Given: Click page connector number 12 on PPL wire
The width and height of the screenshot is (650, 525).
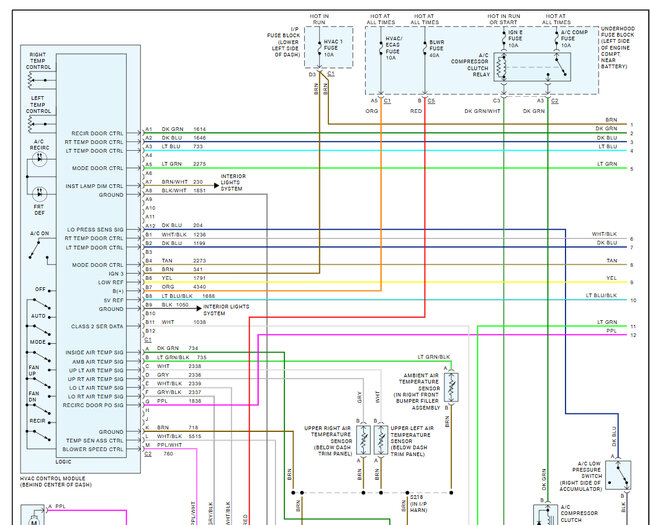Looking at the screenshot, I should coord(633,335).
